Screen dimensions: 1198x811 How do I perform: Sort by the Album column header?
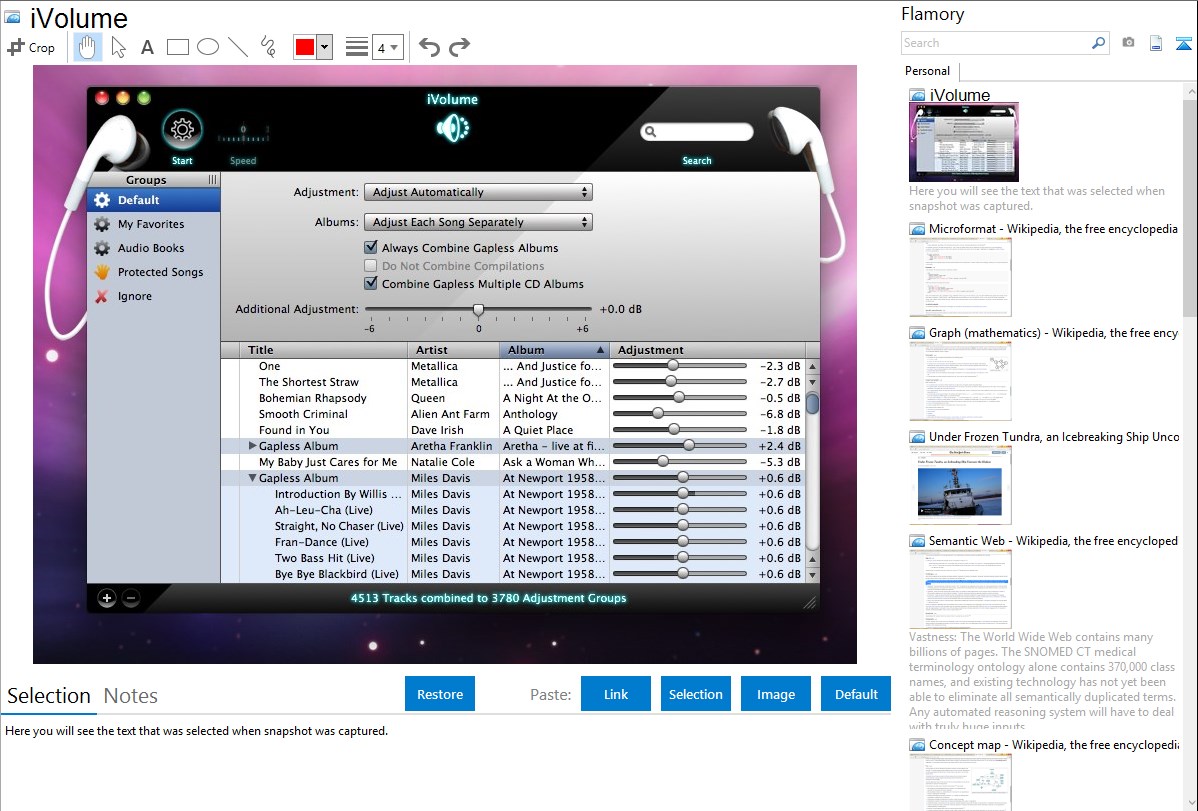pyautogui.click(x=554, y=350)
